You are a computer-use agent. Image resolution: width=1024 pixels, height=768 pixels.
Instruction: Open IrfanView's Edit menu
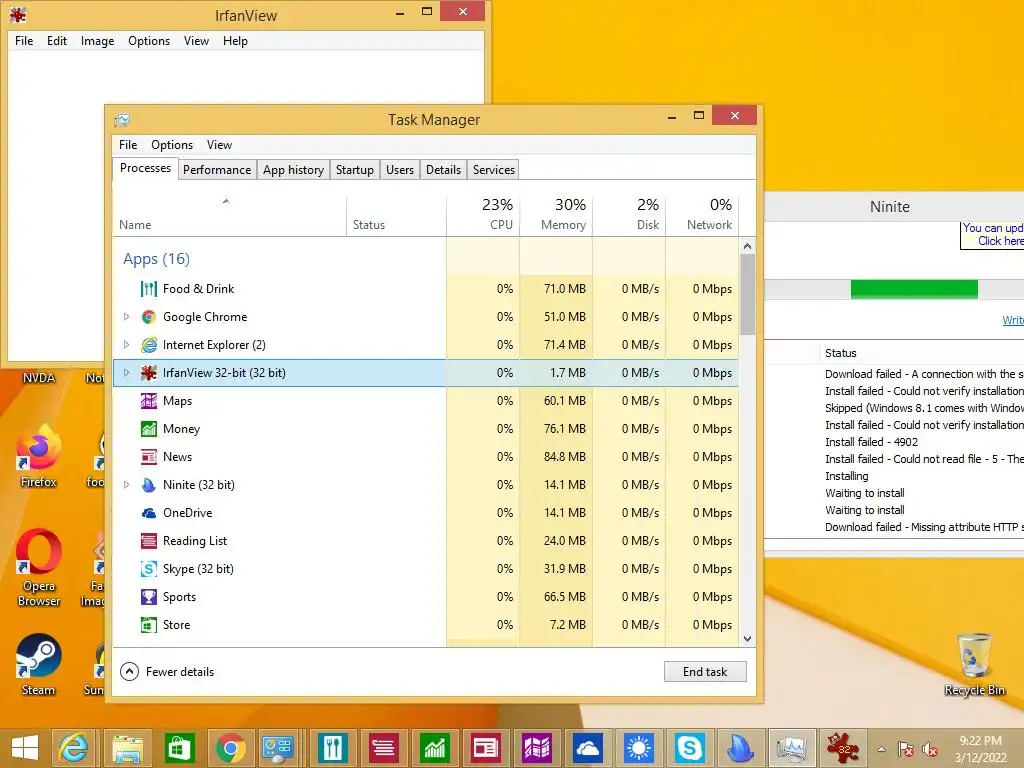(x=57, y=41)
